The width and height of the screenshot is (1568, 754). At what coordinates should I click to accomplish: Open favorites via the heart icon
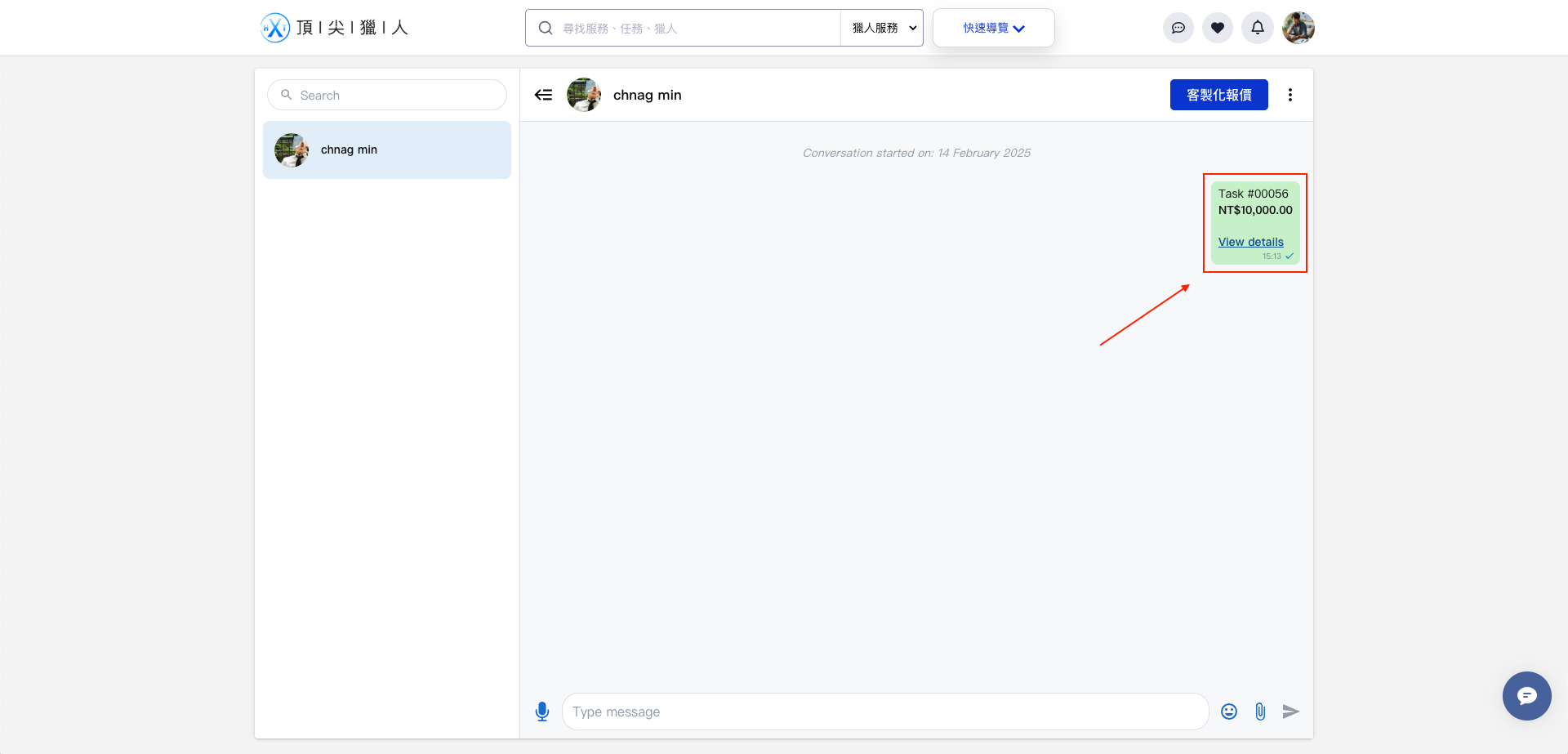point(1217,28)
